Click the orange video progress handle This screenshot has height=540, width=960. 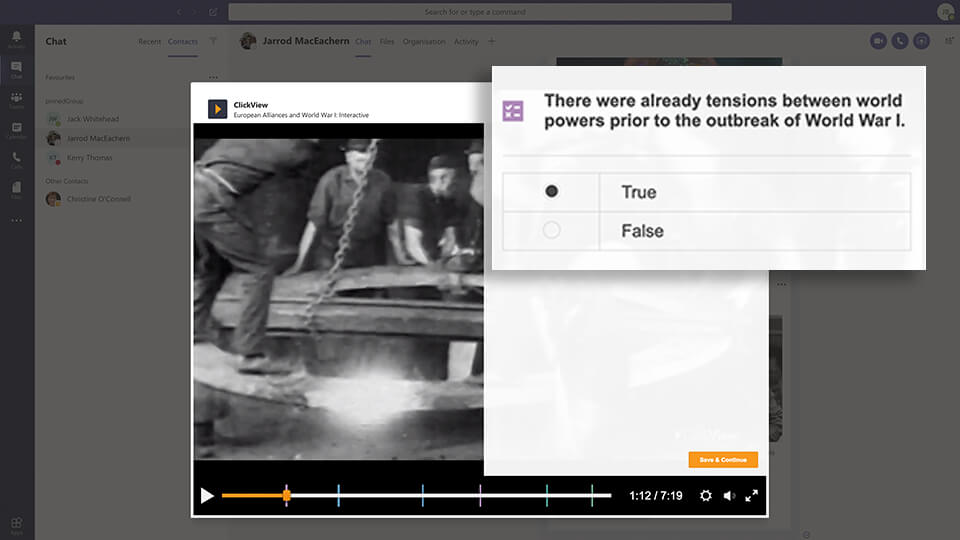(x=287, y=495)
